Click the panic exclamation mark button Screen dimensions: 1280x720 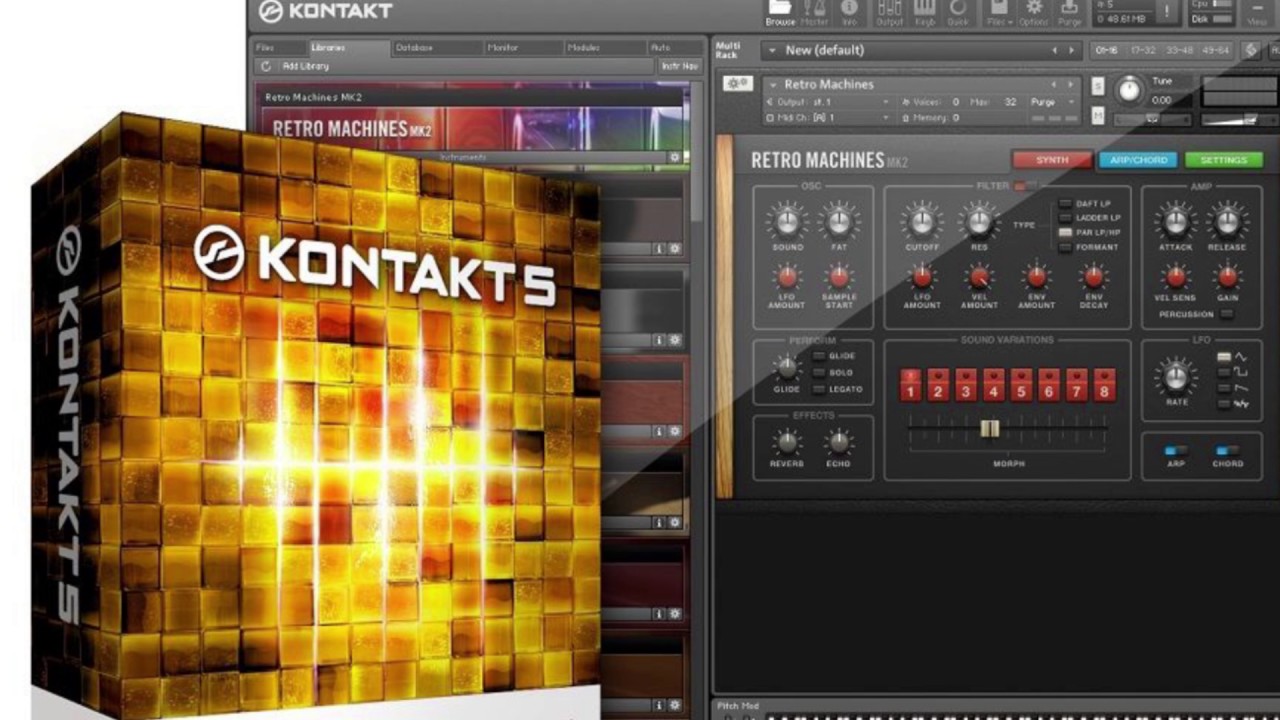1166,11
